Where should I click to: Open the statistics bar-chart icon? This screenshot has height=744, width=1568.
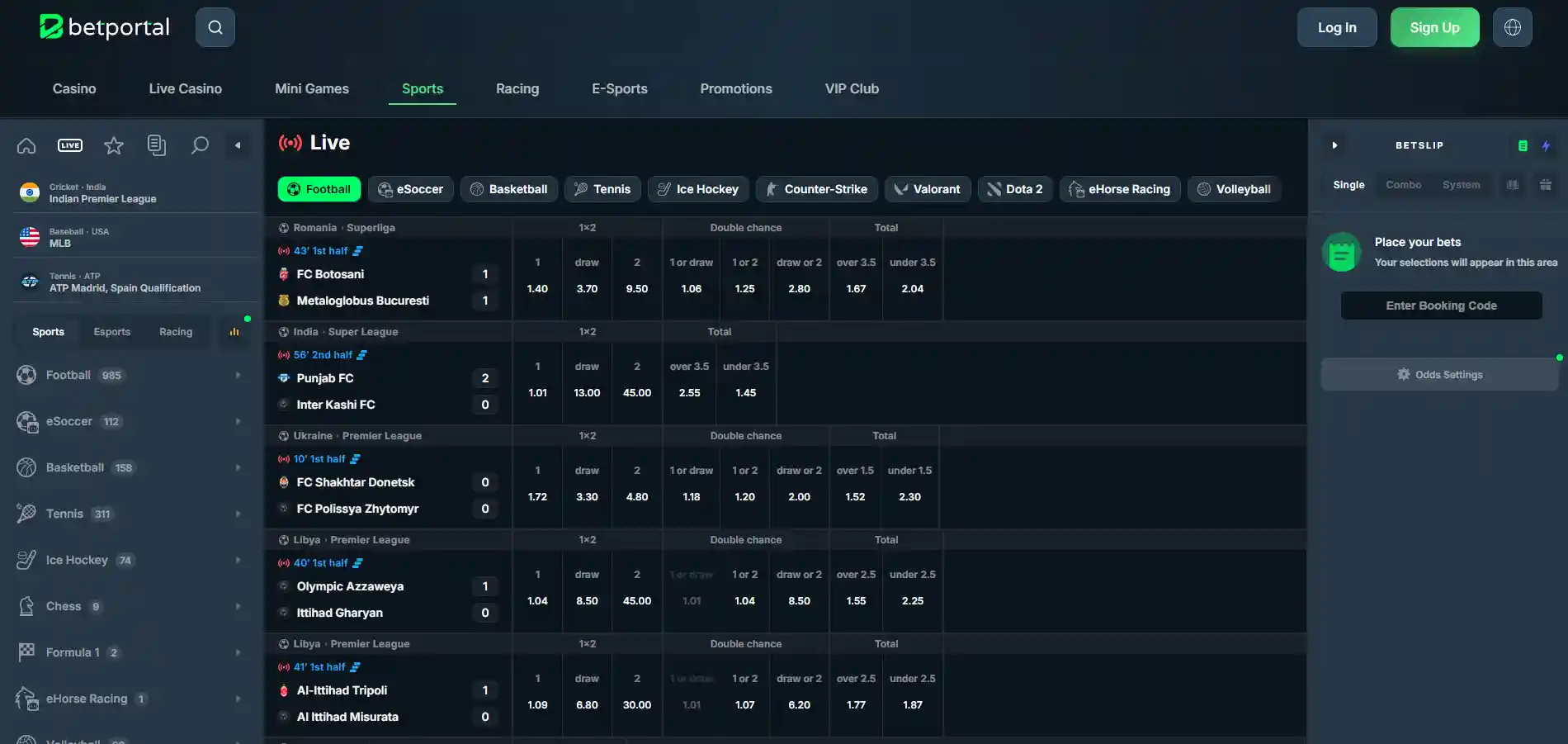point(234,332)
